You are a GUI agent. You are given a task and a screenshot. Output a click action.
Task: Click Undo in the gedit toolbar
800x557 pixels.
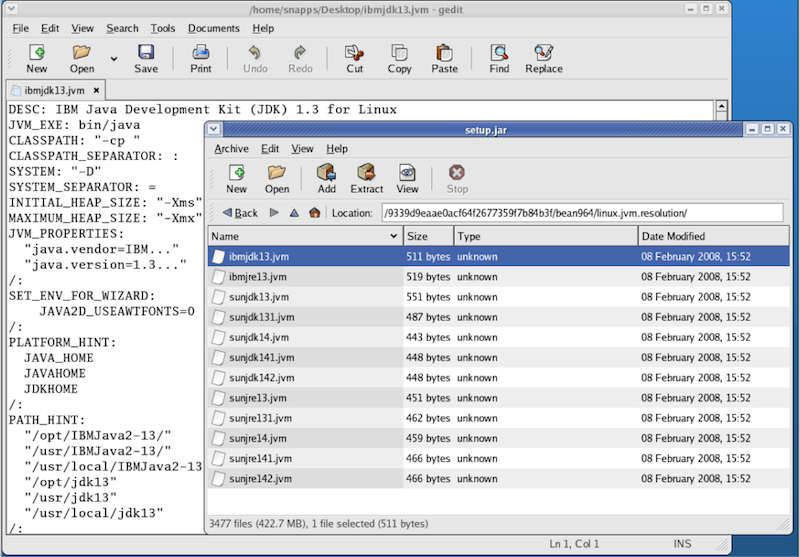[255, 59]
